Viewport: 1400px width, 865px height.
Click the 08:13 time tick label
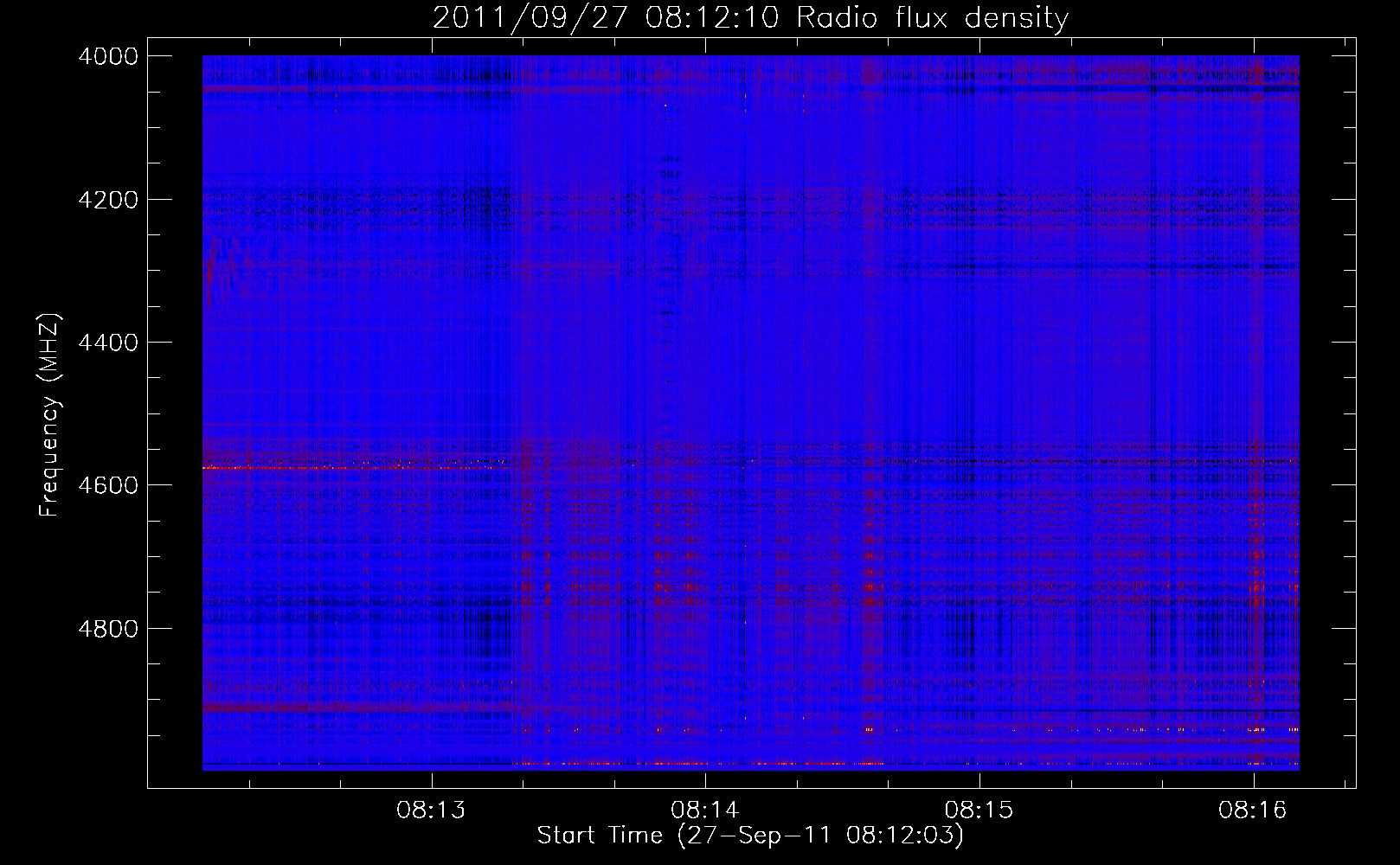click(x=431, y=811)
